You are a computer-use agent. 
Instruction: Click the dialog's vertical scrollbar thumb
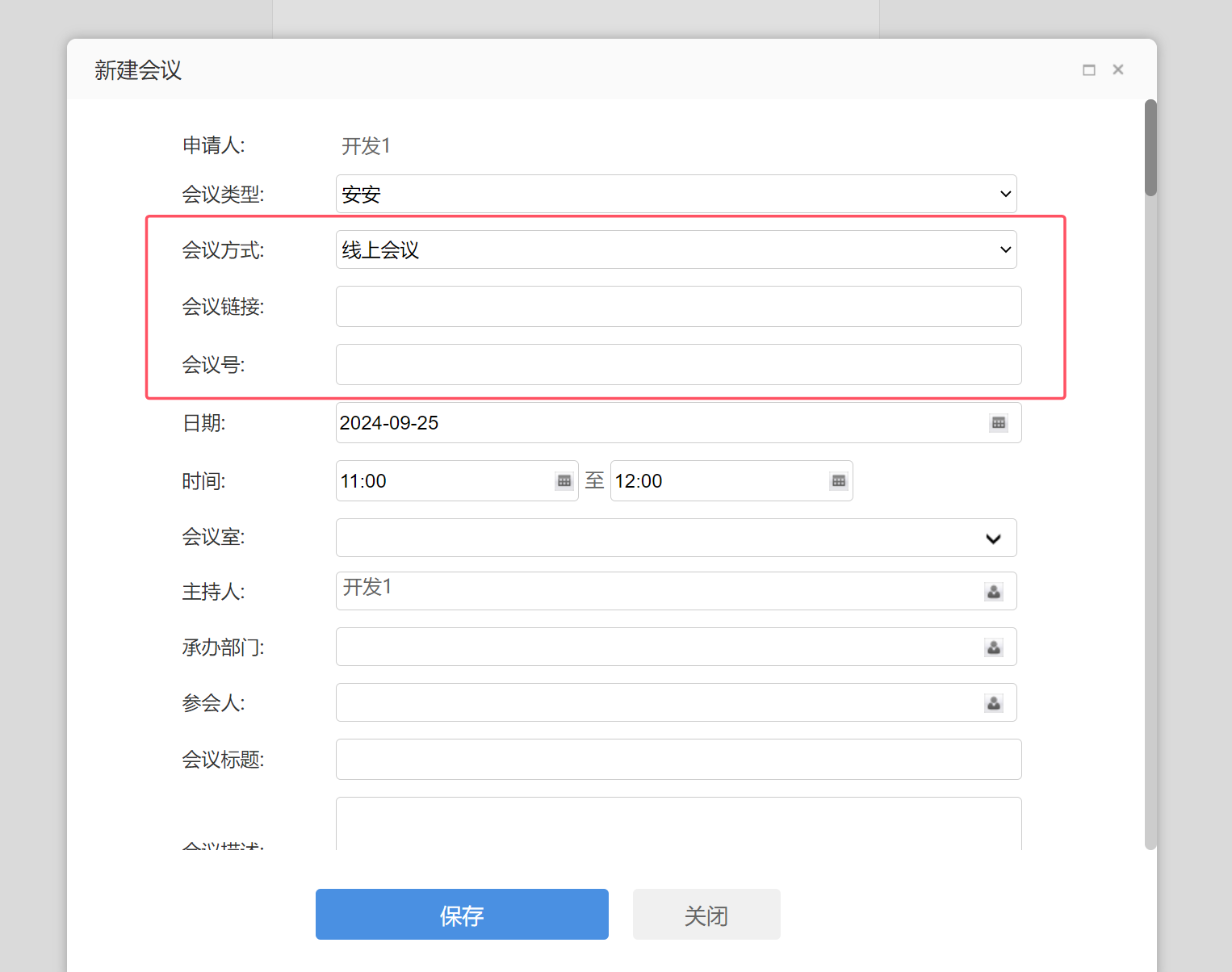pos(1150,147)
